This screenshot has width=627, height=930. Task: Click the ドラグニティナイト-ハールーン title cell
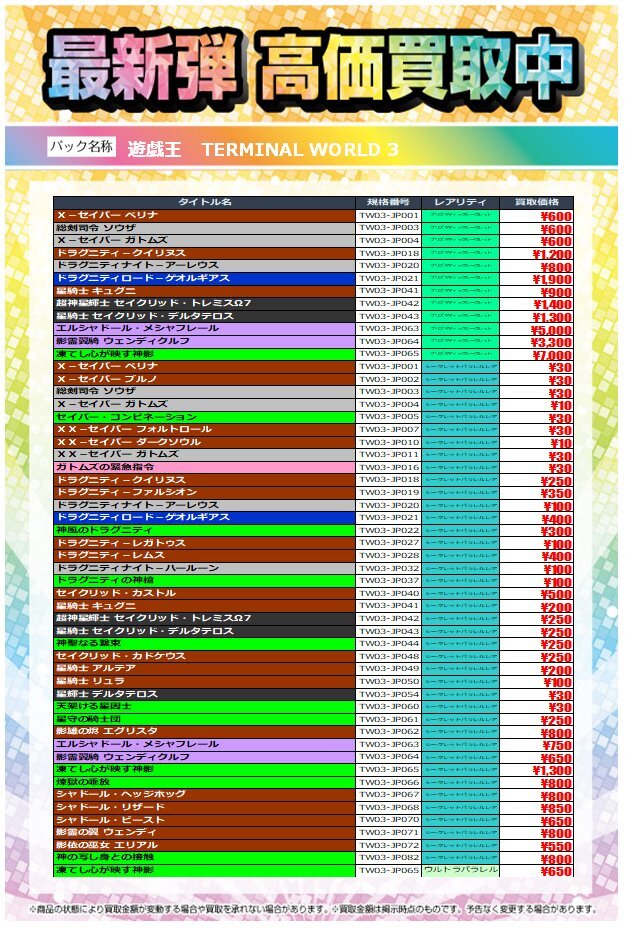pyautogui.click(x=205, y=568)
